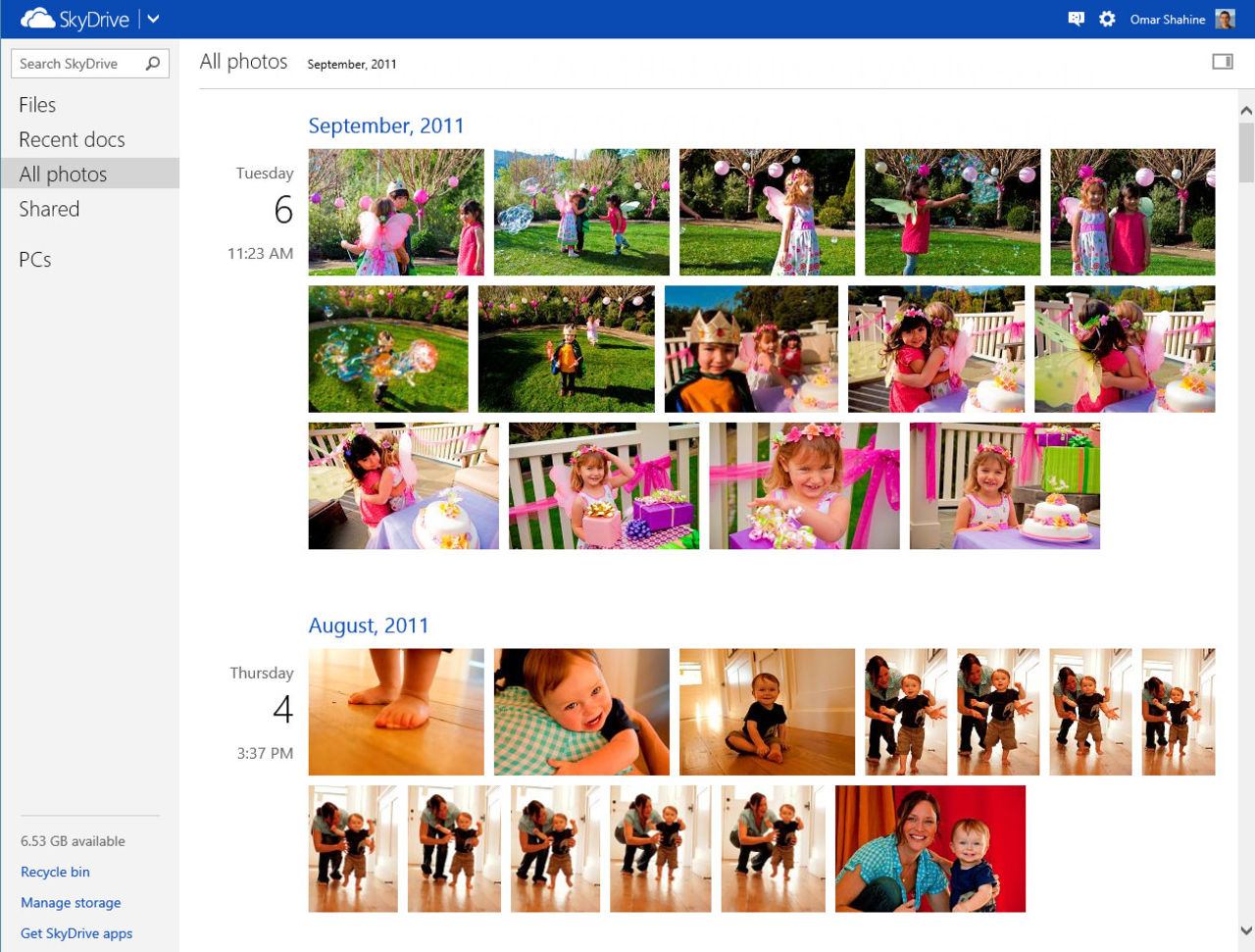Open the feedback speech-bubble icon
This screenshot has width=1255, height=952.
tap(1076, 19)
